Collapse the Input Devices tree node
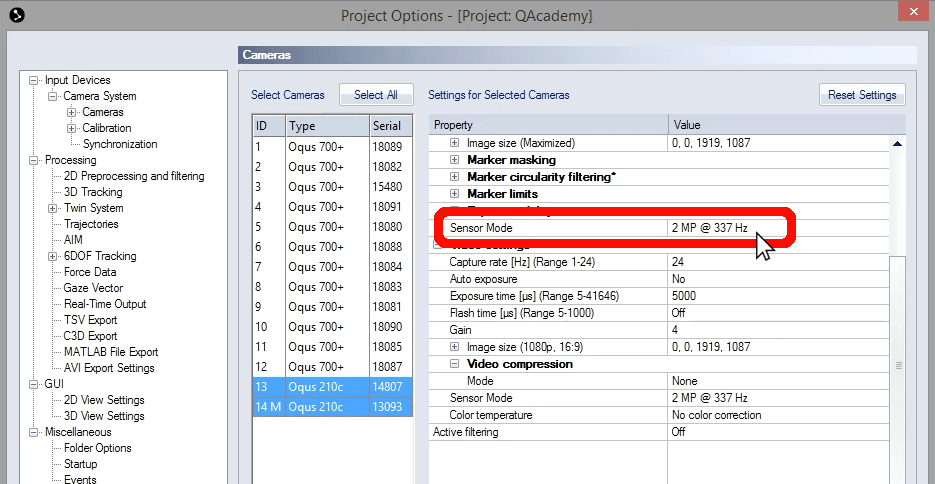 tap(35, 80)
